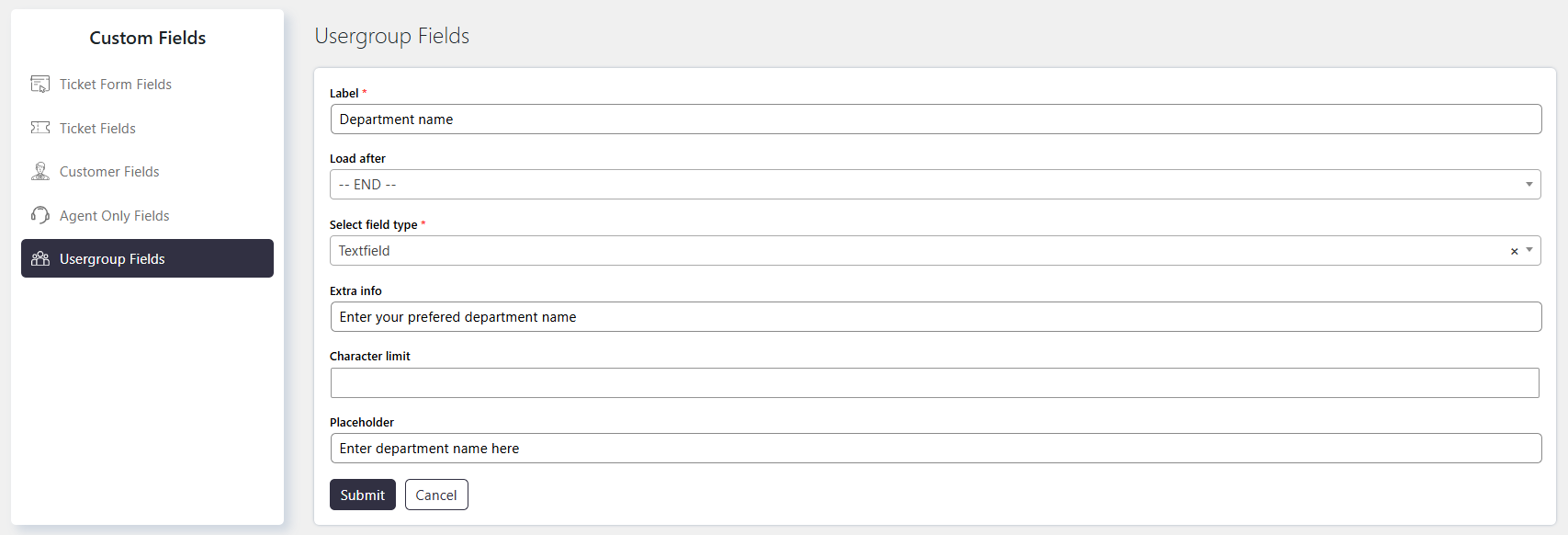
Task: Focus the Label input with Department name
Action: click(x=935, y=120)
